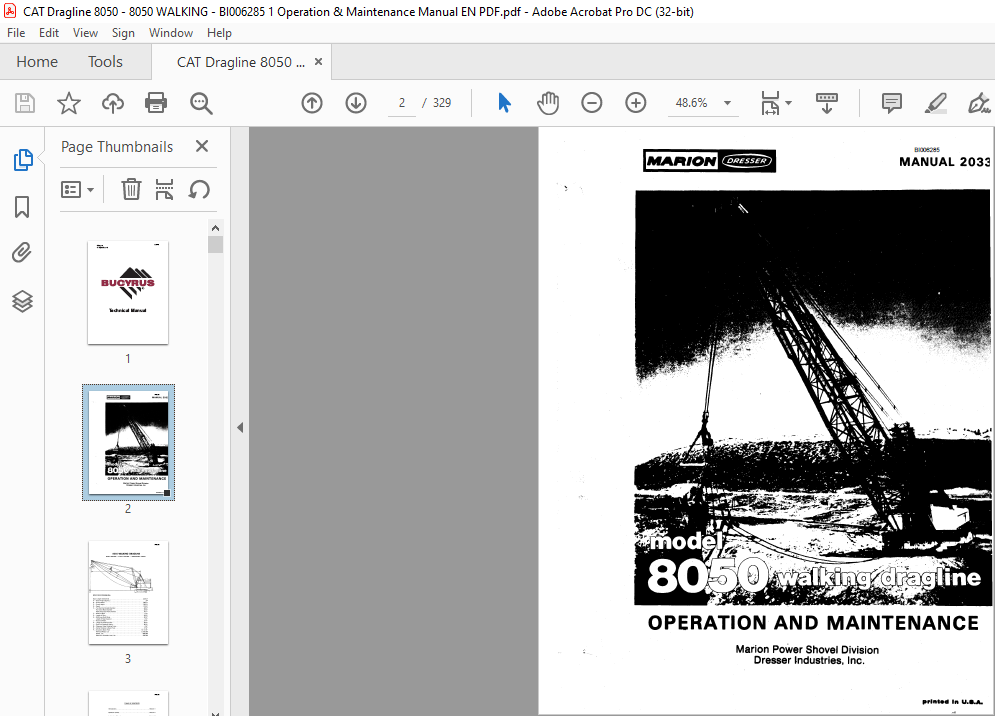Collapse the navigation pane arrow

click(x=240, y=428)
